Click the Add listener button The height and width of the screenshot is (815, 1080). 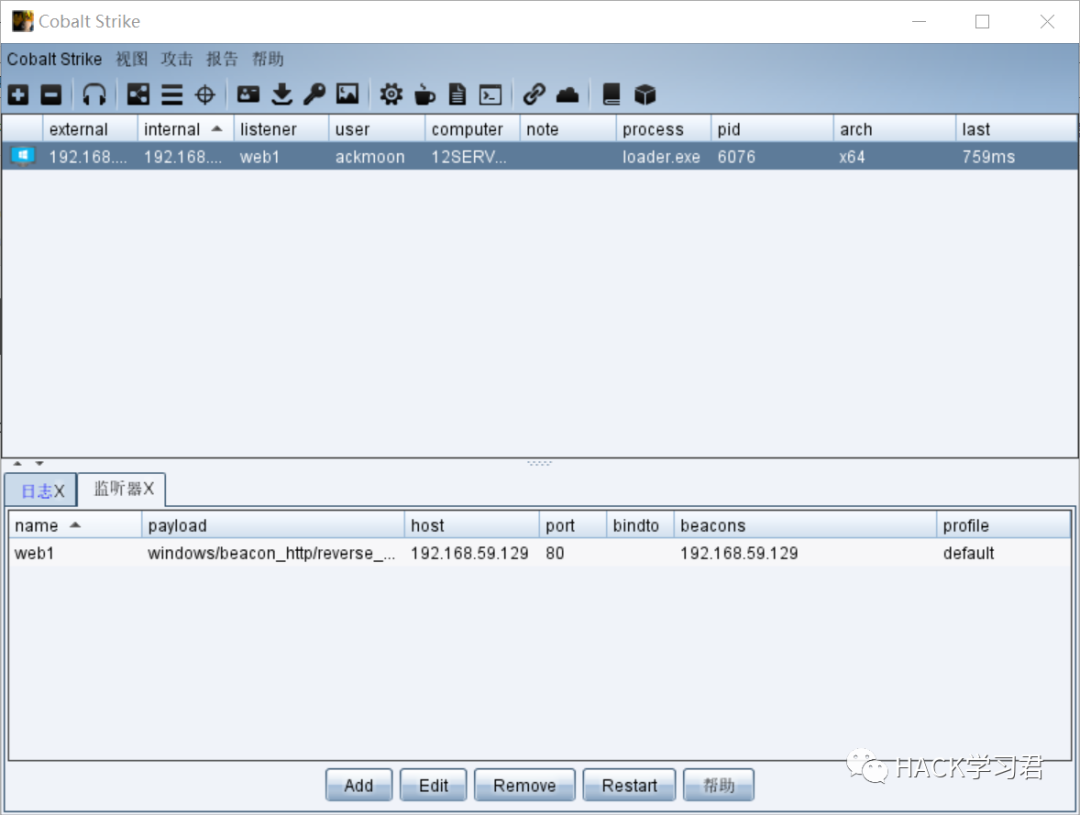tap(359, 785)
